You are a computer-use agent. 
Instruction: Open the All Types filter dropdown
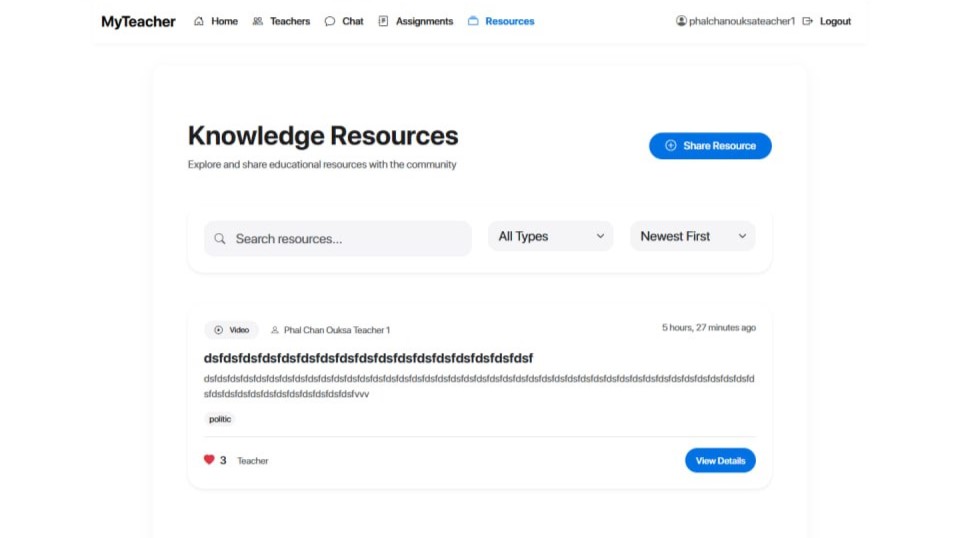click(550, 237)
